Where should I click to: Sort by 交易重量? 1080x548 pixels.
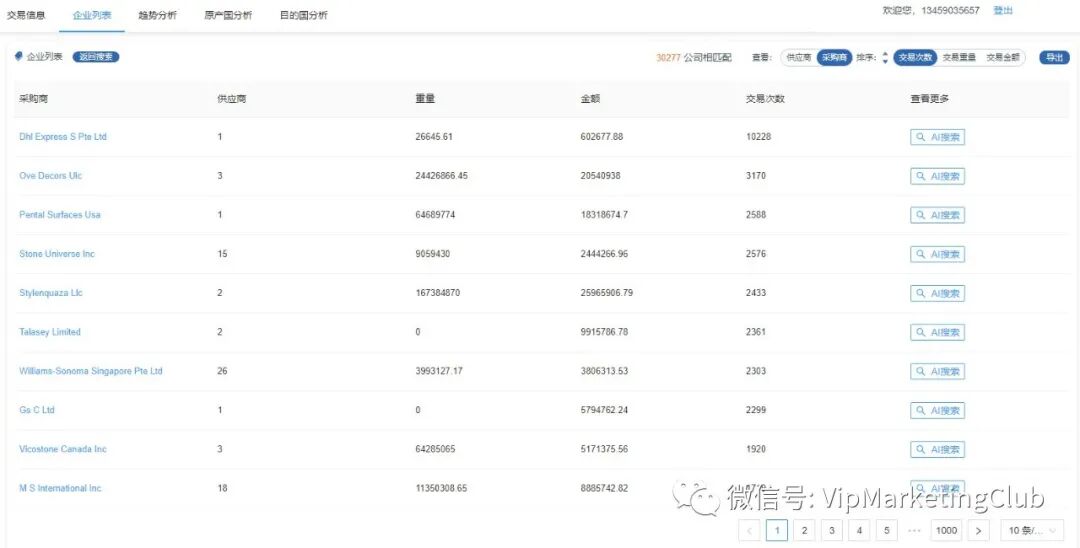tap(959, 58)
